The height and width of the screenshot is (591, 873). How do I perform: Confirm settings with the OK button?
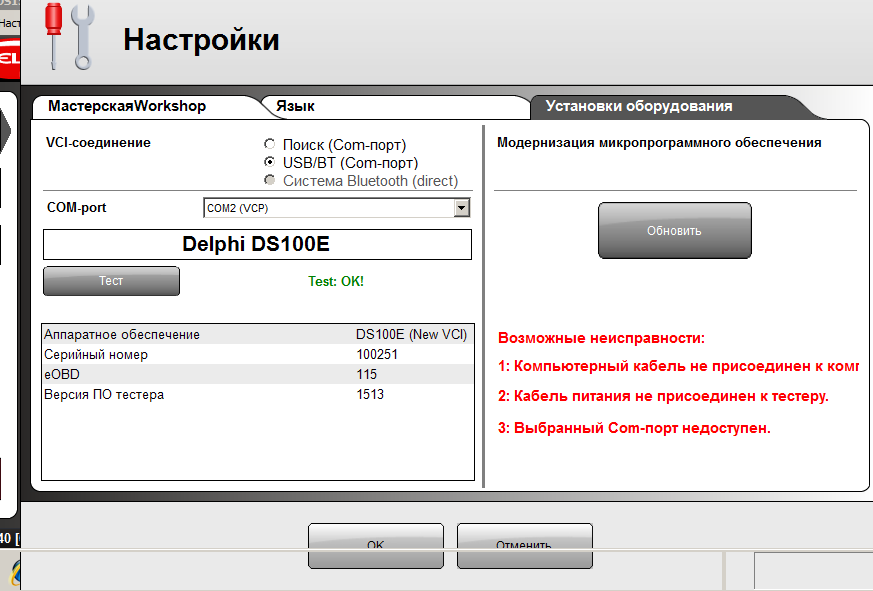pos(376,545)
